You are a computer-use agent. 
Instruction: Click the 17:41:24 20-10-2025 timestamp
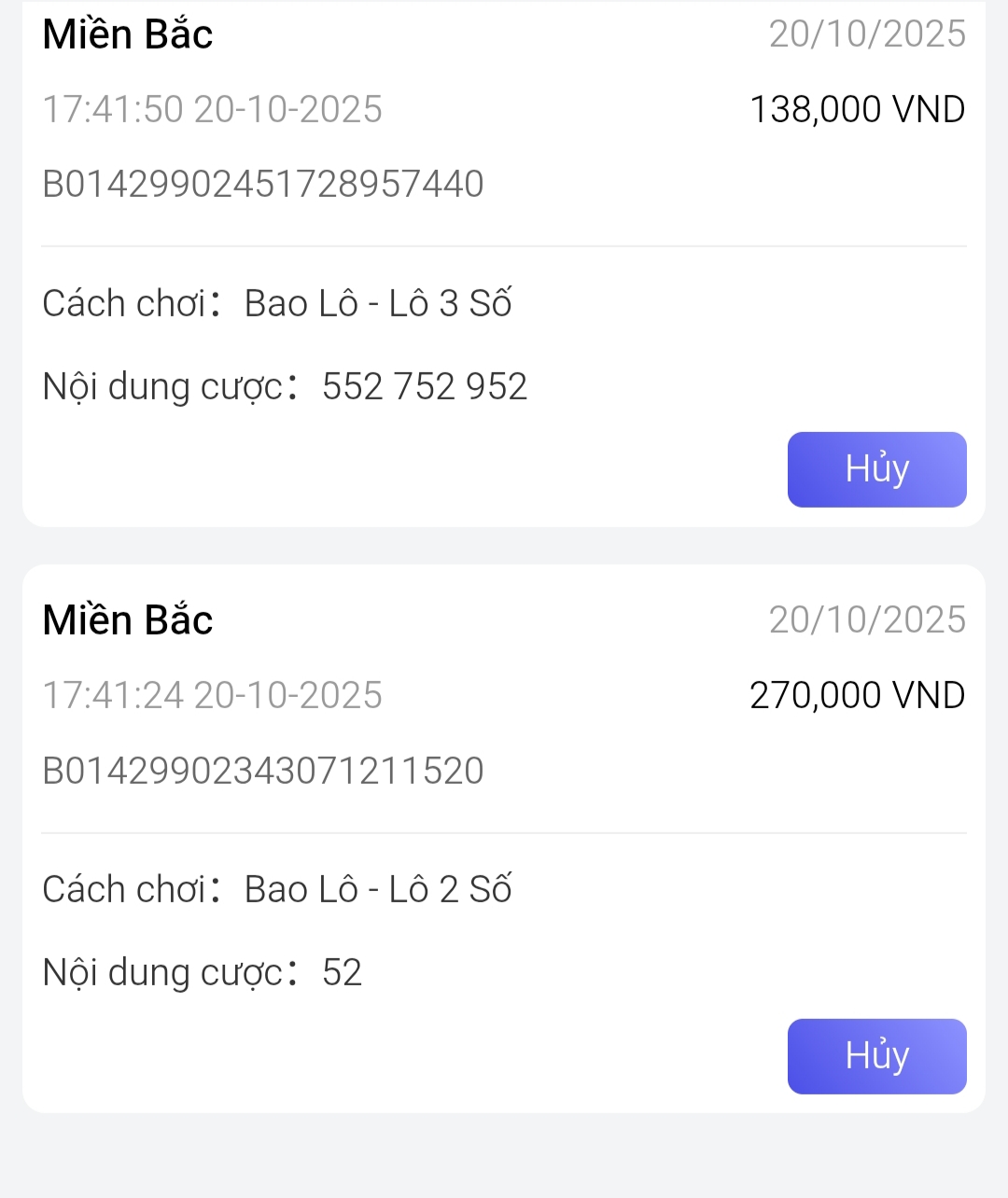click(213, 696)
